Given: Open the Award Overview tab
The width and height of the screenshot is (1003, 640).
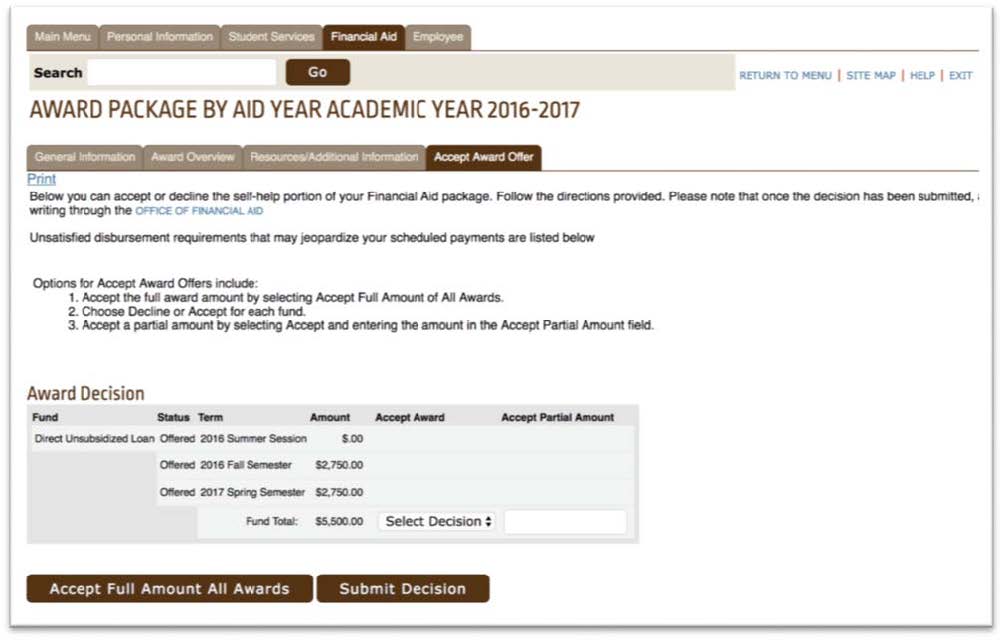Looking at the screenshot, I should (193, 157).
